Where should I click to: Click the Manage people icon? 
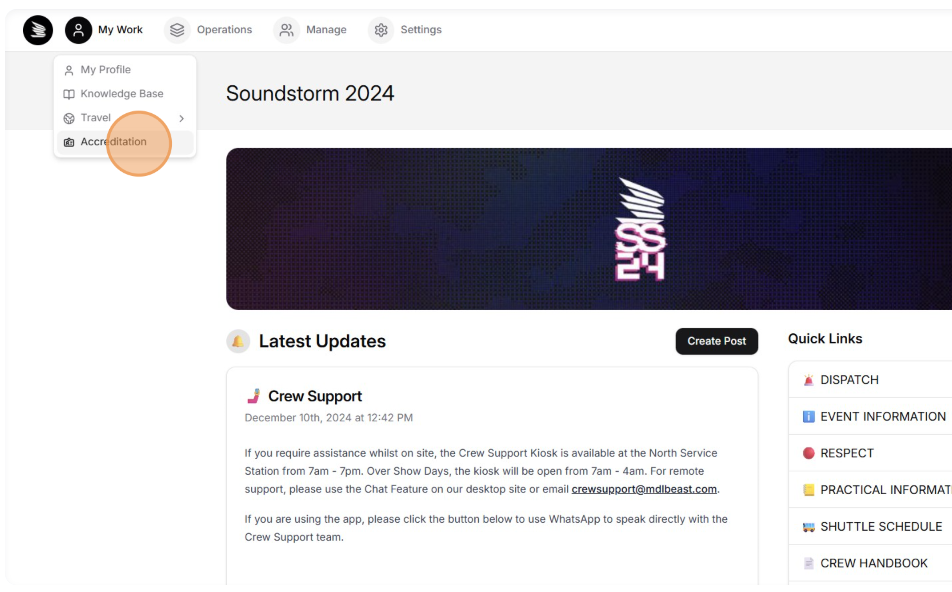[286, 30]
